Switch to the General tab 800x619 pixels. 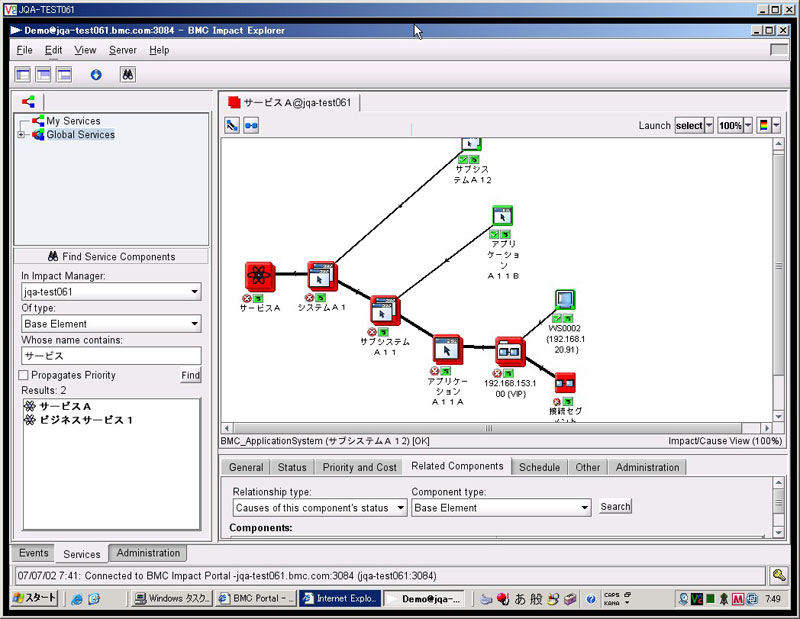pos(246,467)
